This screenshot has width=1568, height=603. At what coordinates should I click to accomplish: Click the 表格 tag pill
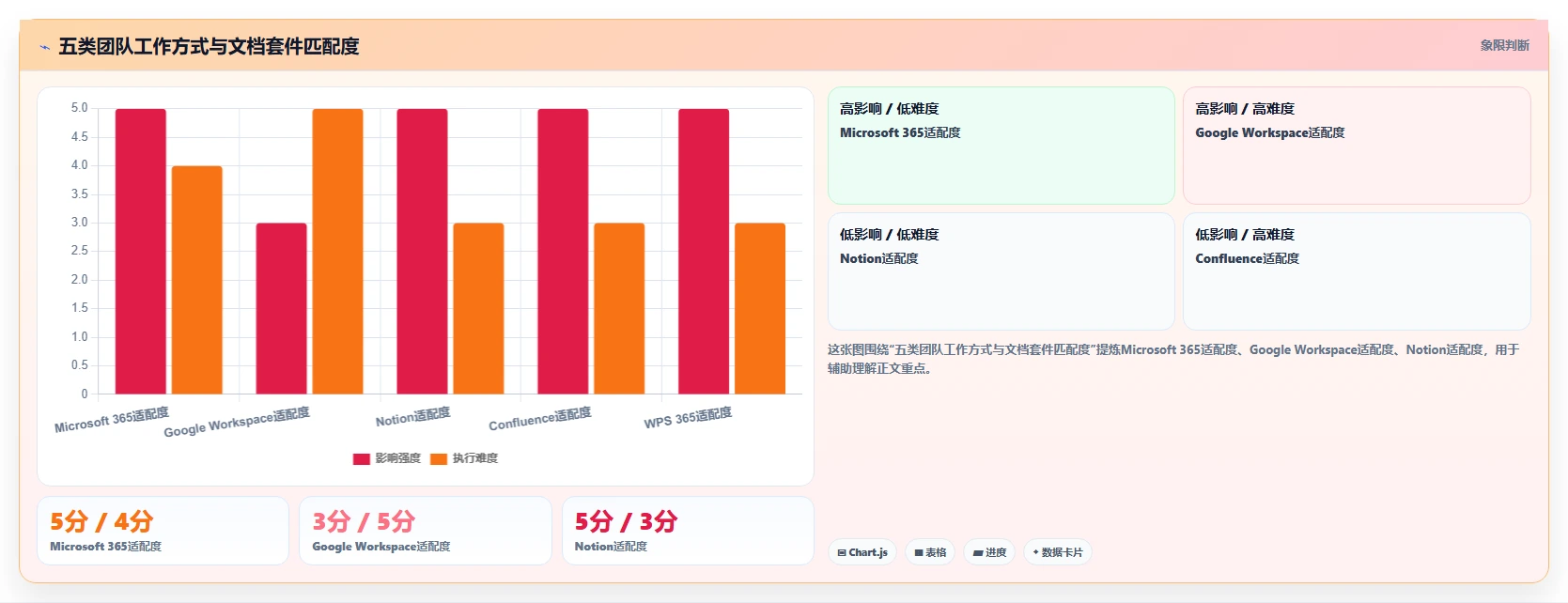coord(930,552)
